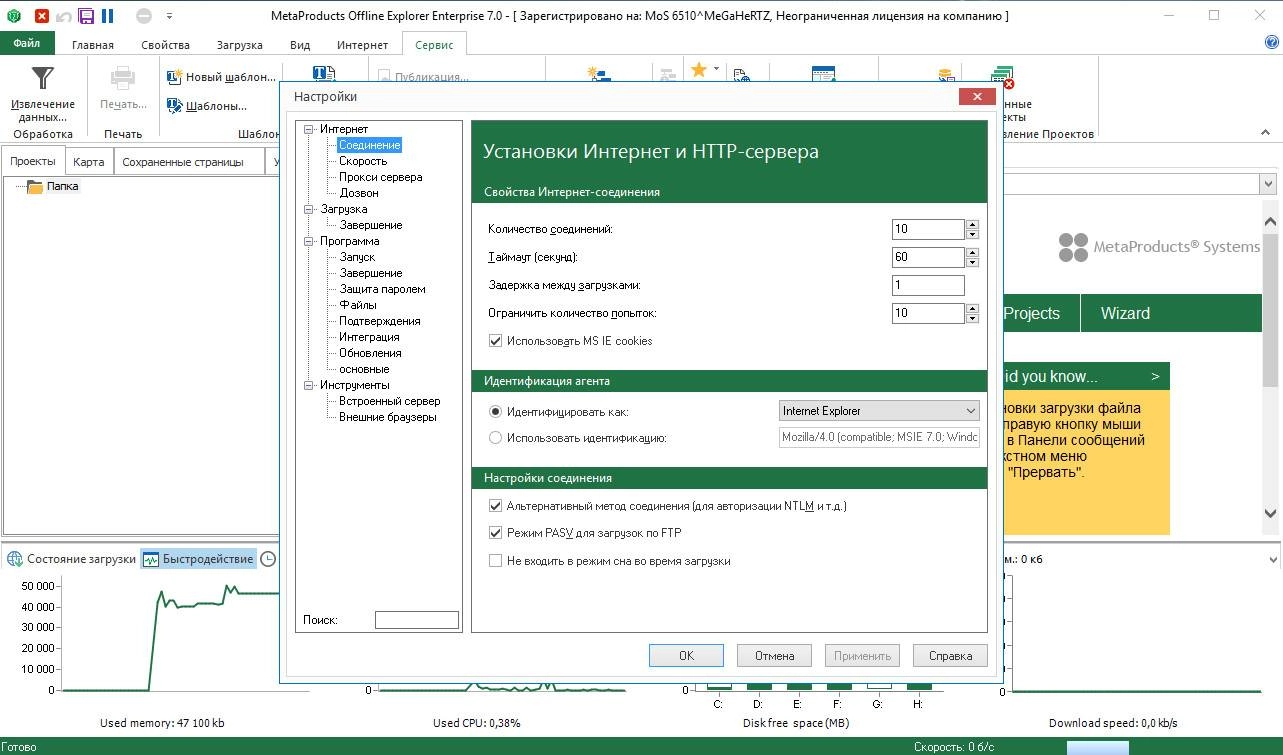Click the orange database icon in ribbon
The width and height of the screenshot is (1283, 755).
click(x=945, y=74)
